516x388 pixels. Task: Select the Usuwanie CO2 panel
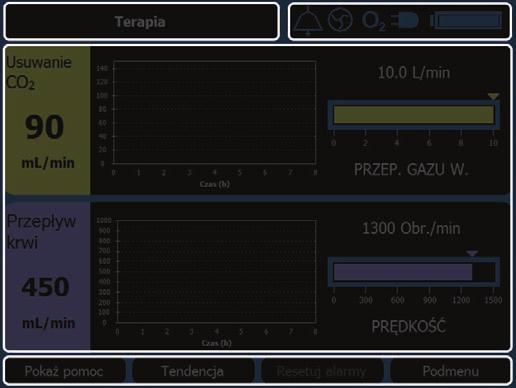(48, 120)
